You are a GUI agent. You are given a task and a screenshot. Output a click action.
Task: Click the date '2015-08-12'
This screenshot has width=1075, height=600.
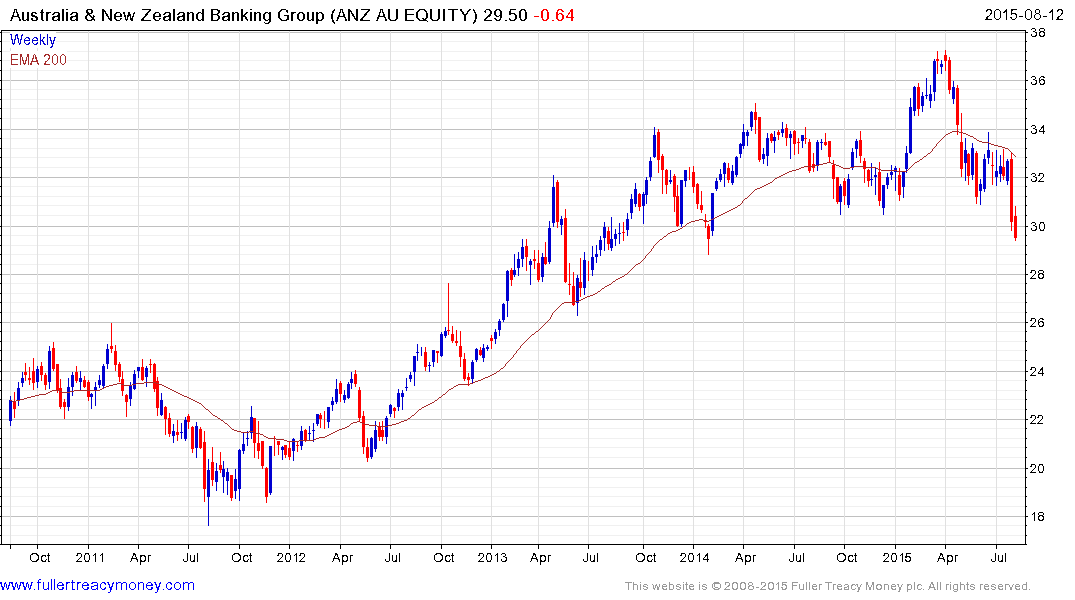[1024, 15]
